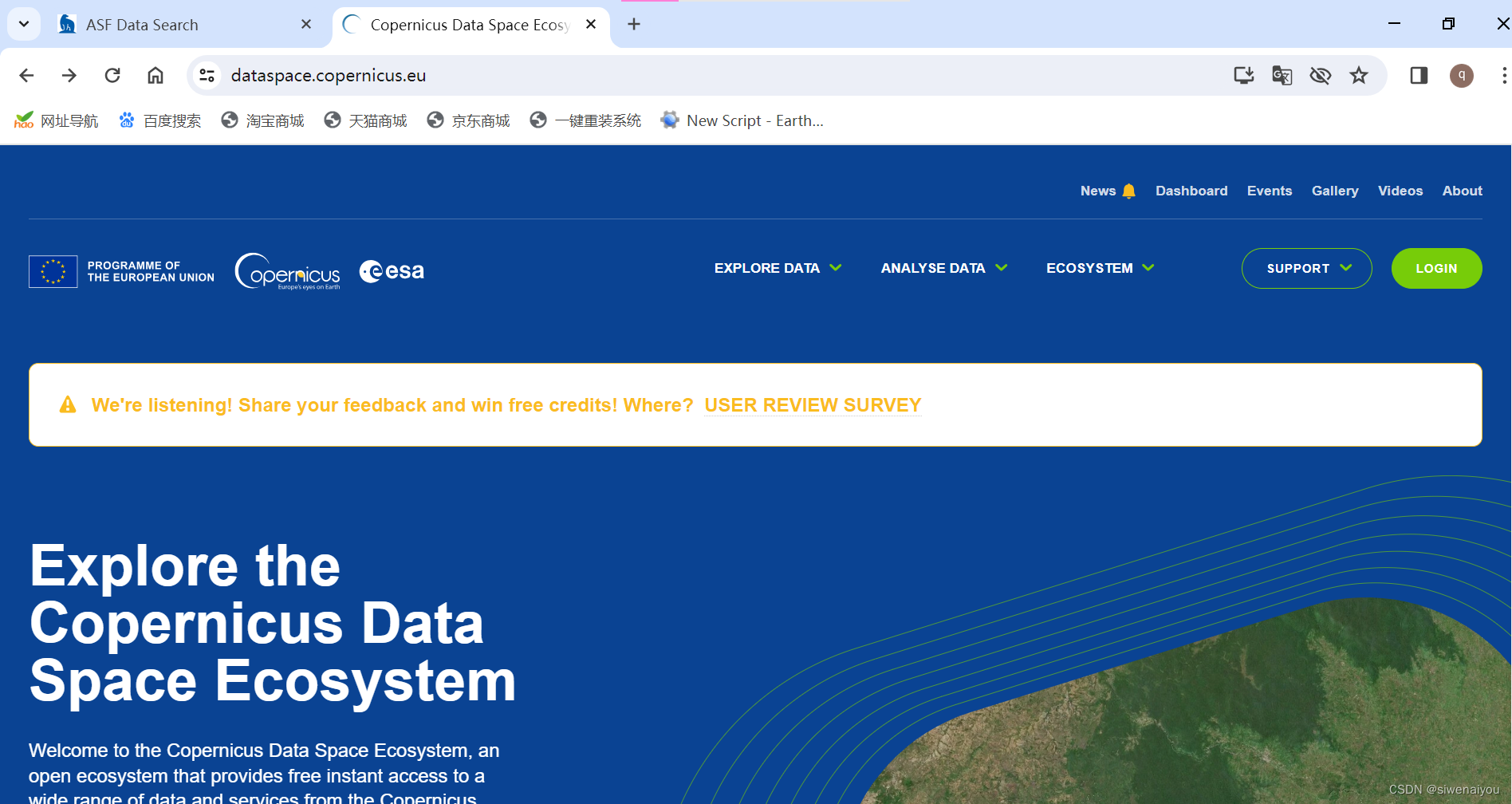The width and height of the screenshot is (1512, 804).
Task: Expand the ECOSYSTEM menu
Action: pyautogui.click(x=1101, y=268)
